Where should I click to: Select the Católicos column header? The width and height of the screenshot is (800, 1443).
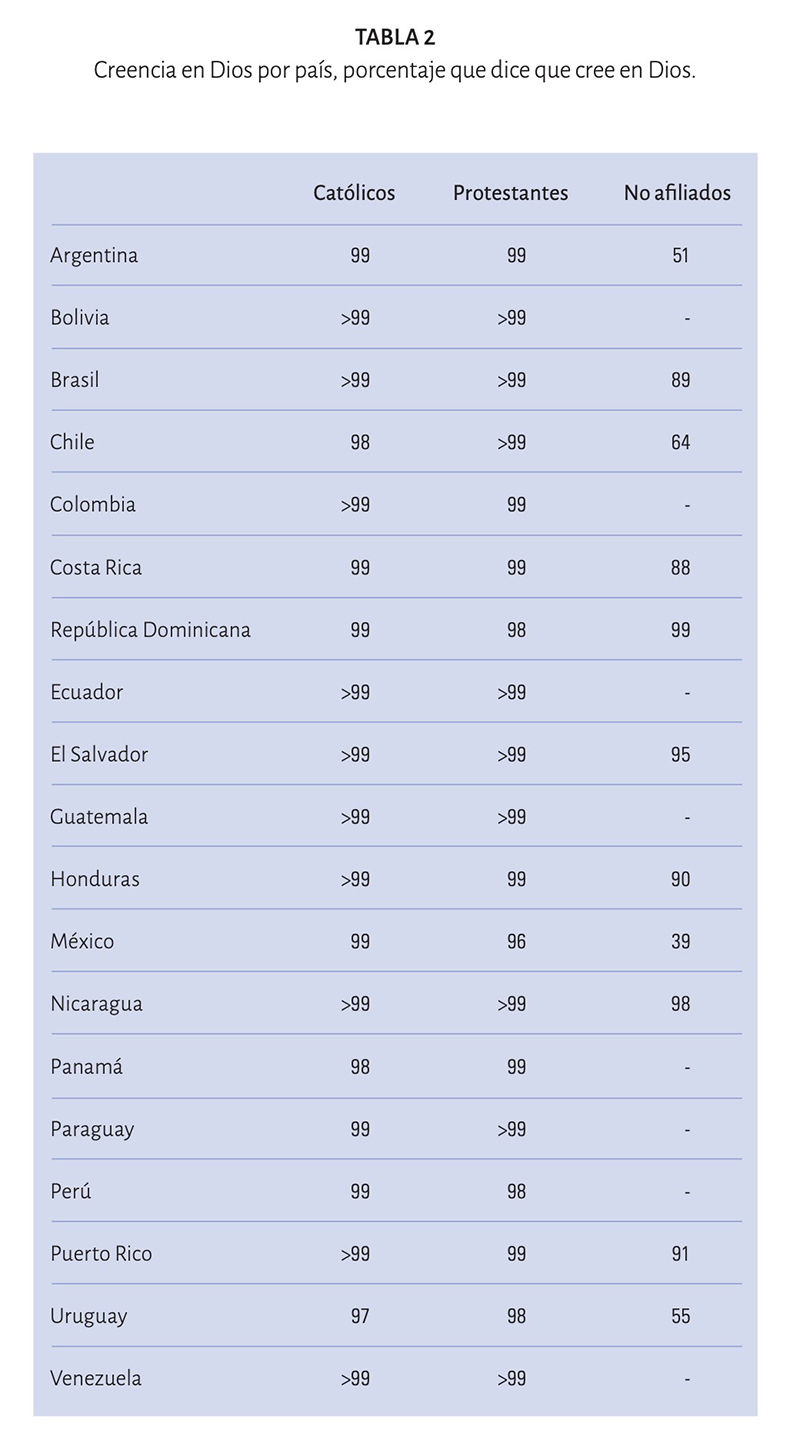(x=354, y=193)
